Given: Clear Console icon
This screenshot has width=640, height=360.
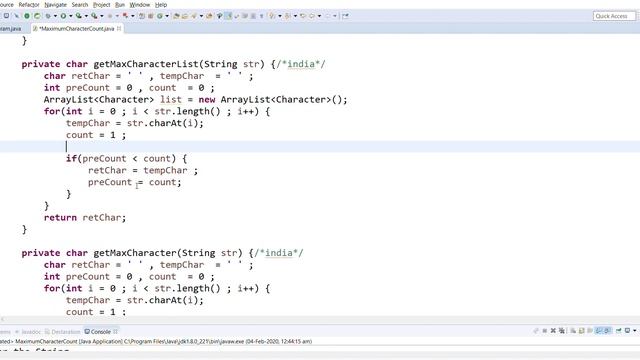Looking at the screenshot, I should click(x=573, y=331).
